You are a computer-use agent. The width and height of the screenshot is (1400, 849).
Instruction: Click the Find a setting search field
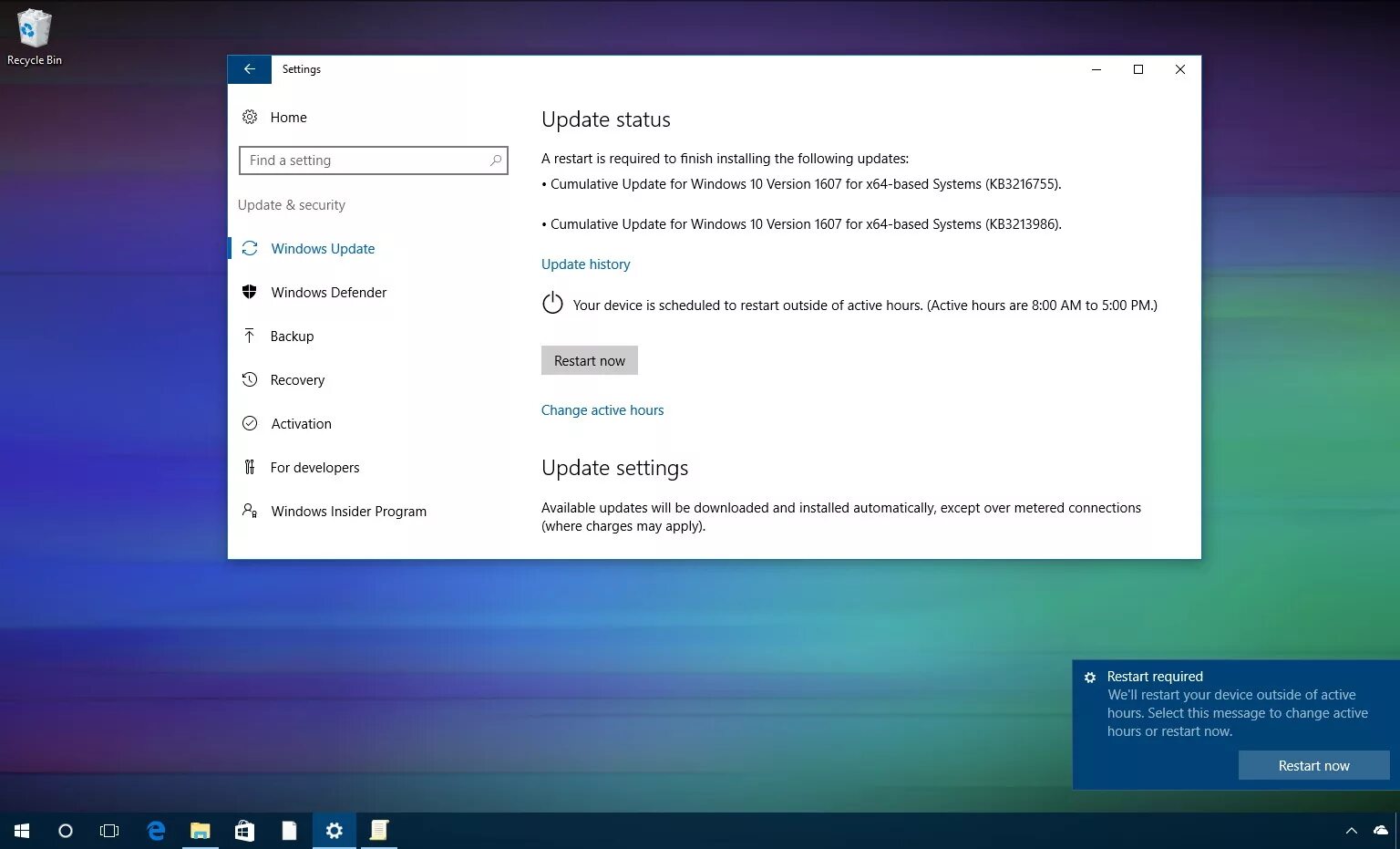[373, 160]
